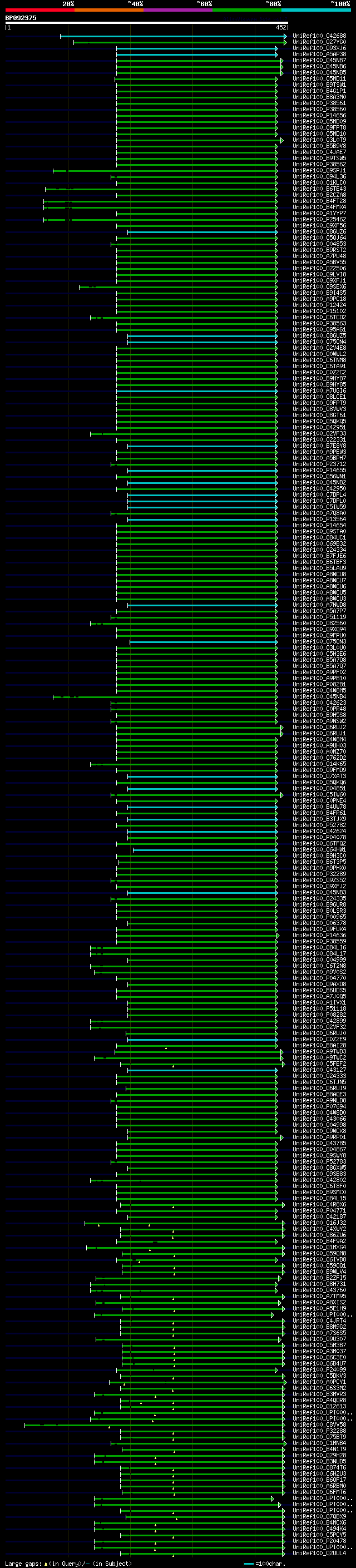The height and width of the screenshot is (1568, 356).
Task: Select hit UniRef100_Q874T6
Action: [319, 1467]
